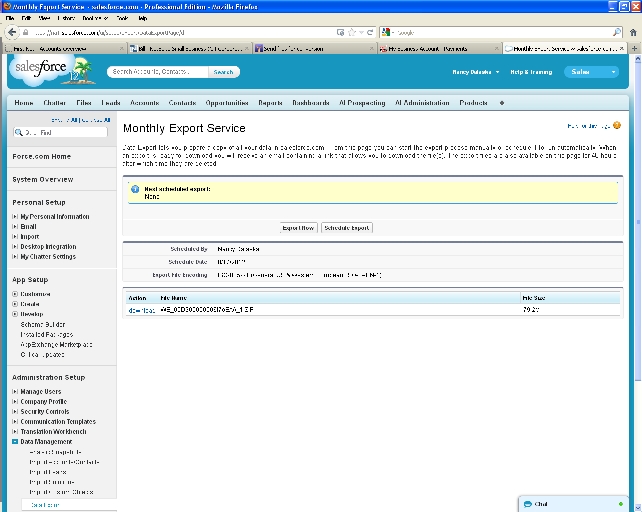
Task: Click the magnifier icon in Quick Find box
Action: 18,132
